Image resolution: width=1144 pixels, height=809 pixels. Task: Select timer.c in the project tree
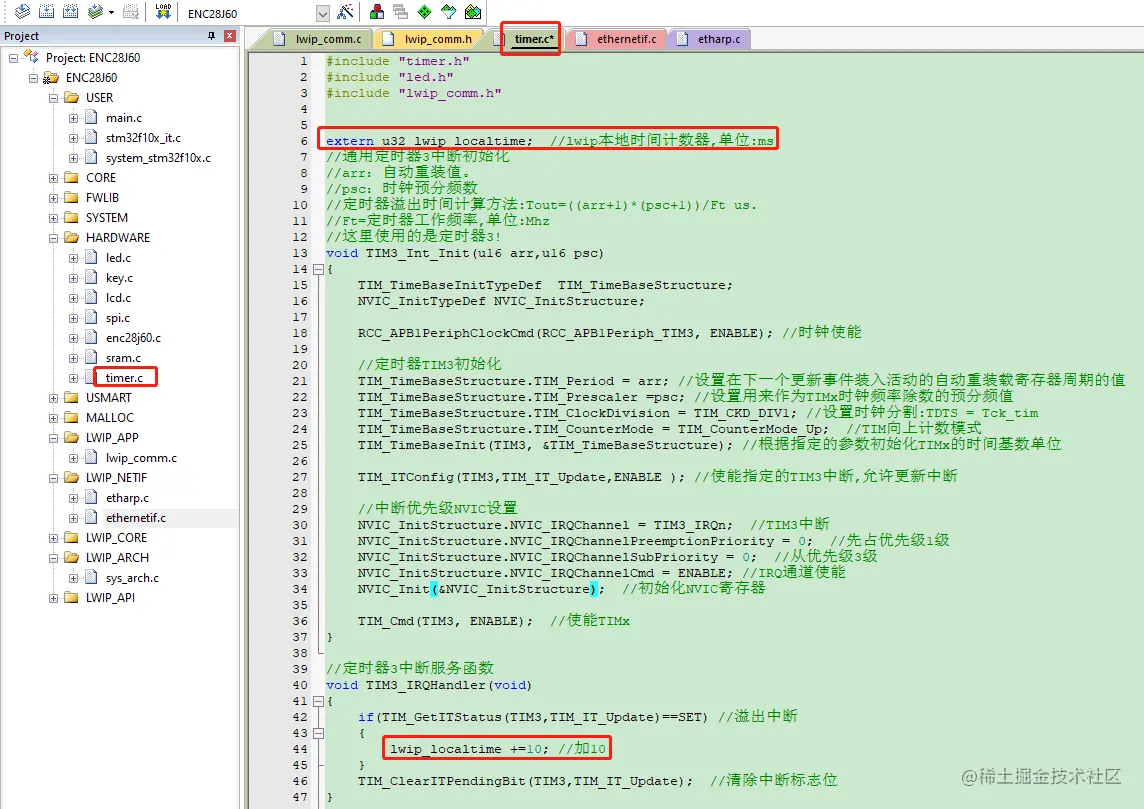(x=124, y=378)
